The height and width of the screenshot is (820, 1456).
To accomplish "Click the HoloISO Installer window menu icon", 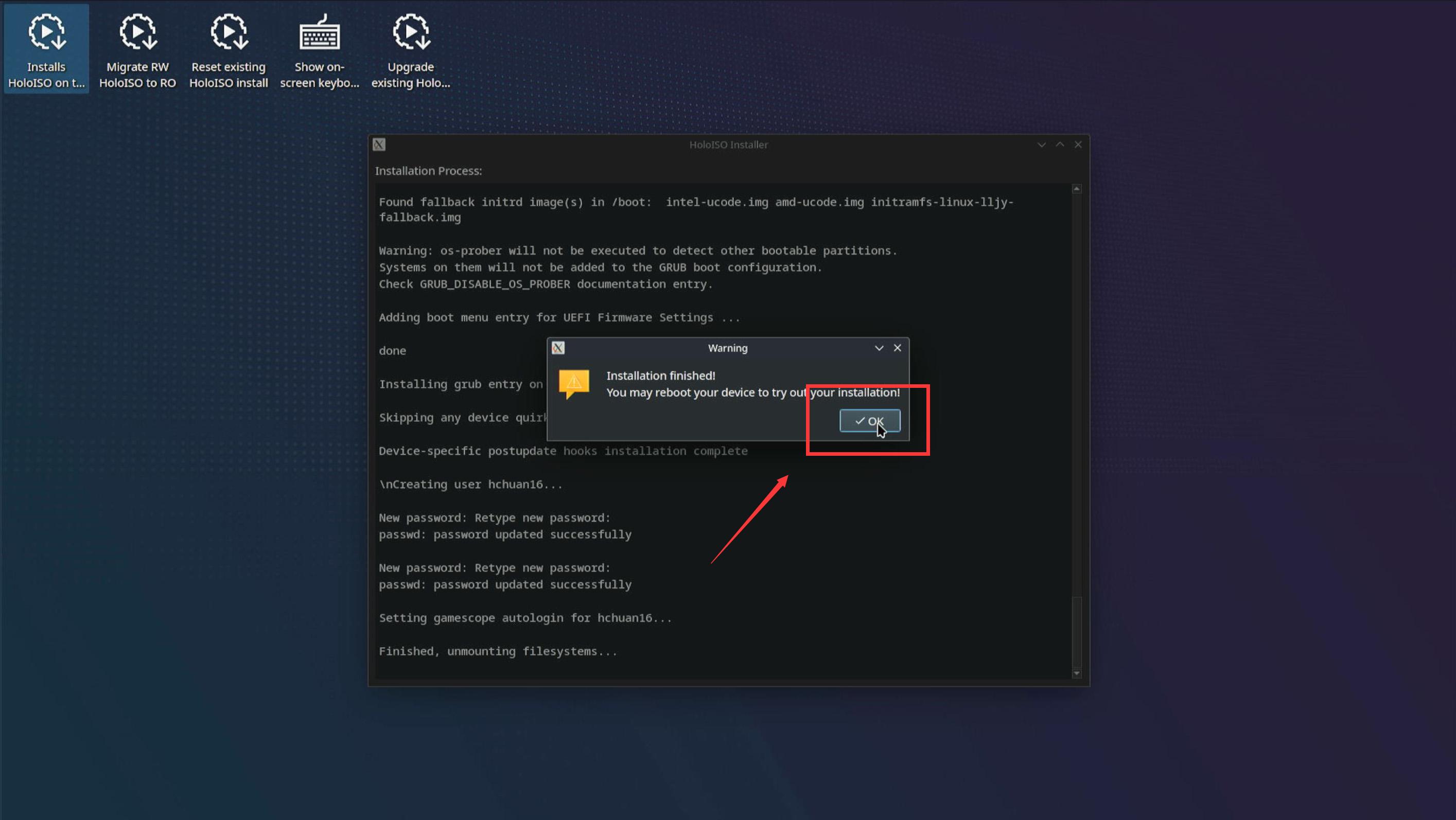I will coord(379,145).
